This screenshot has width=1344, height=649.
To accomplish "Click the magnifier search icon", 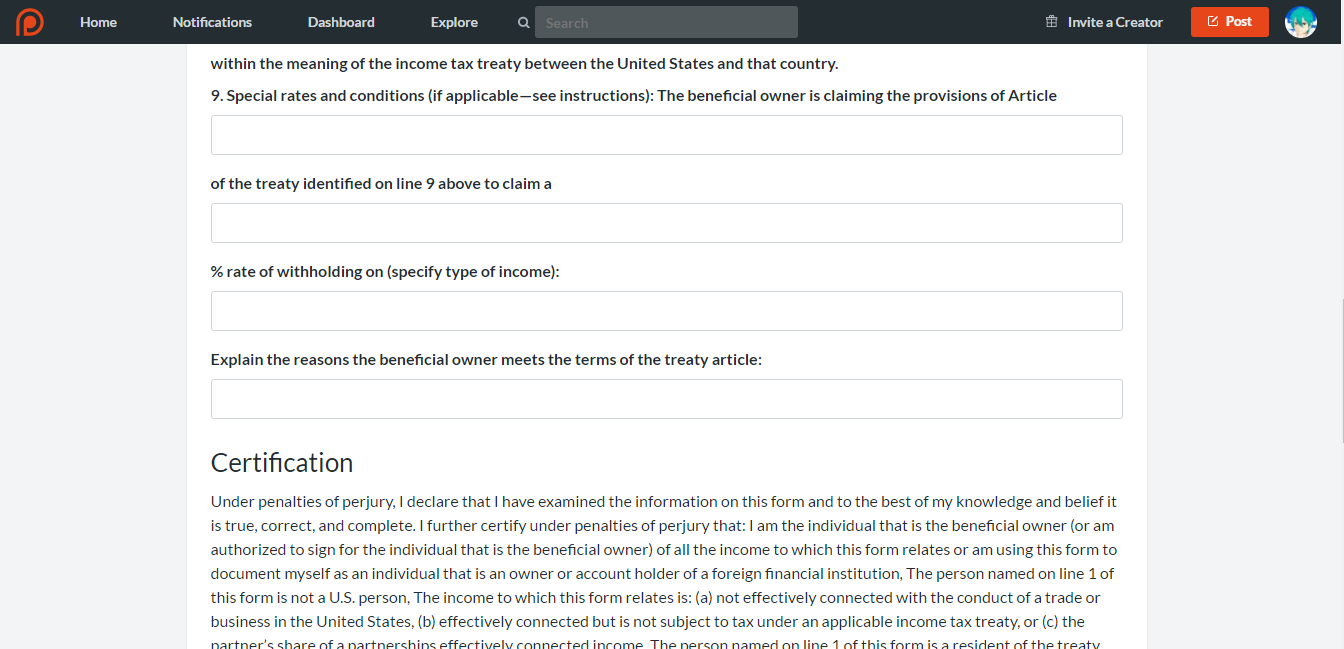I will tap(524, 22).
